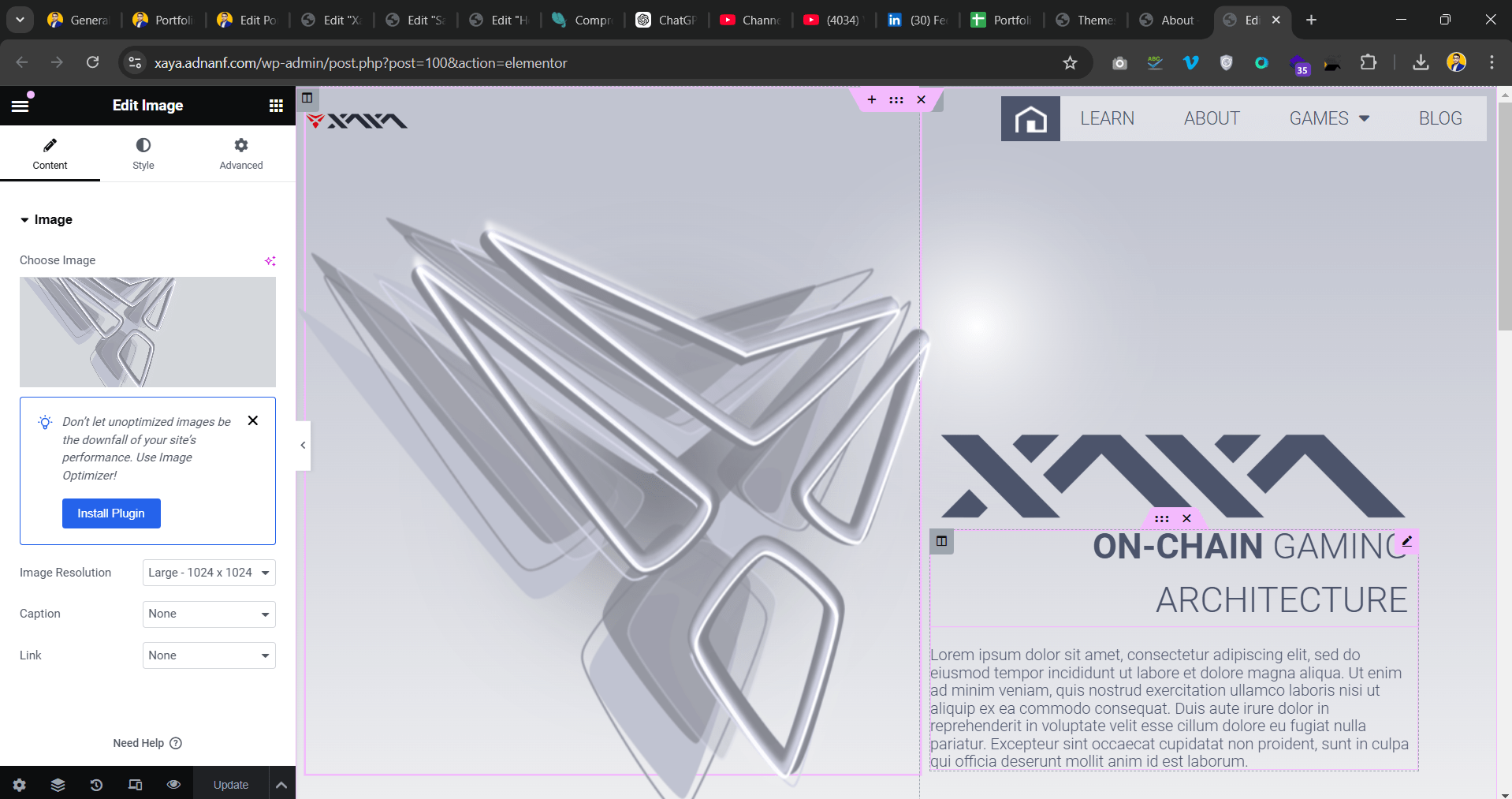Image resolution: width=1512 pixels, height=799 pixels.
Task: Open the Elementor hamburger menu
Action: (20, 106)
